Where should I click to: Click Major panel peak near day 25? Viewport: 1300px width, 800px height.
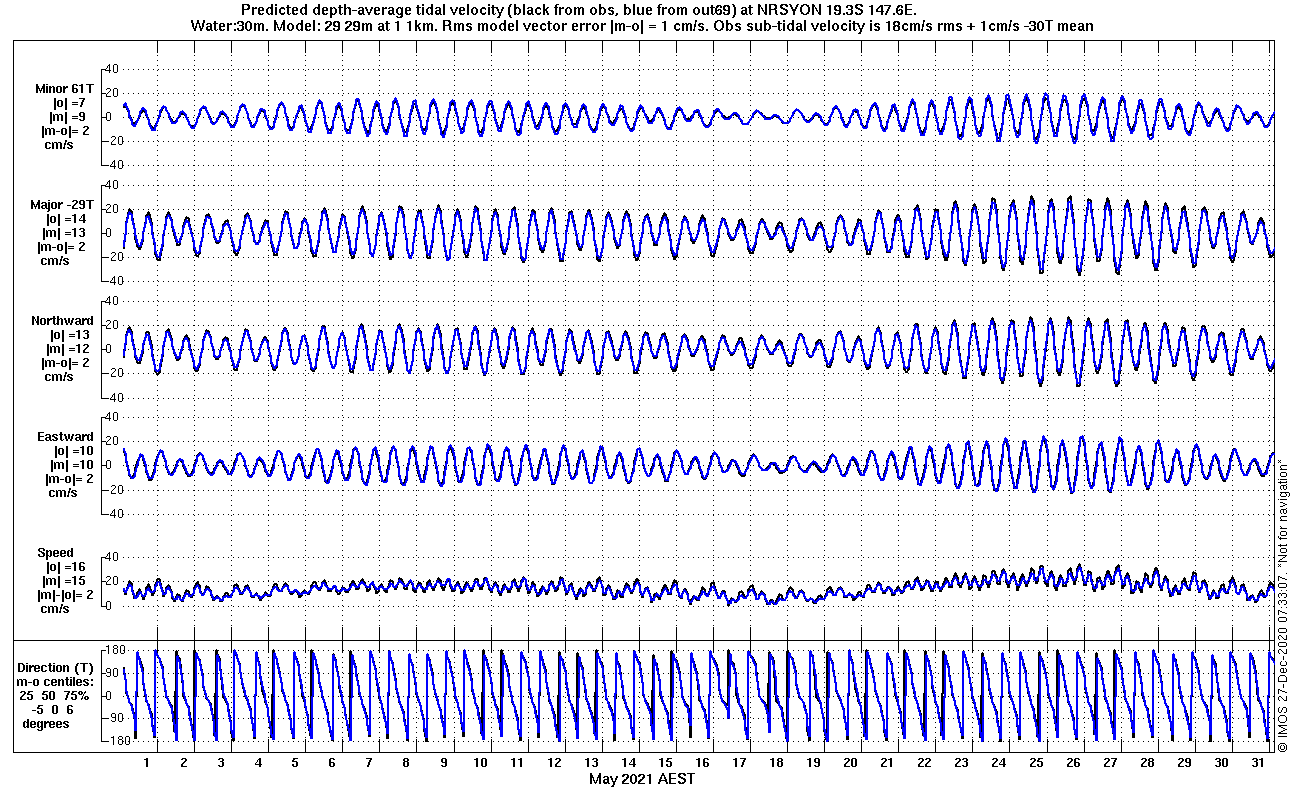pyautogui.click(x=1031, y=198)
